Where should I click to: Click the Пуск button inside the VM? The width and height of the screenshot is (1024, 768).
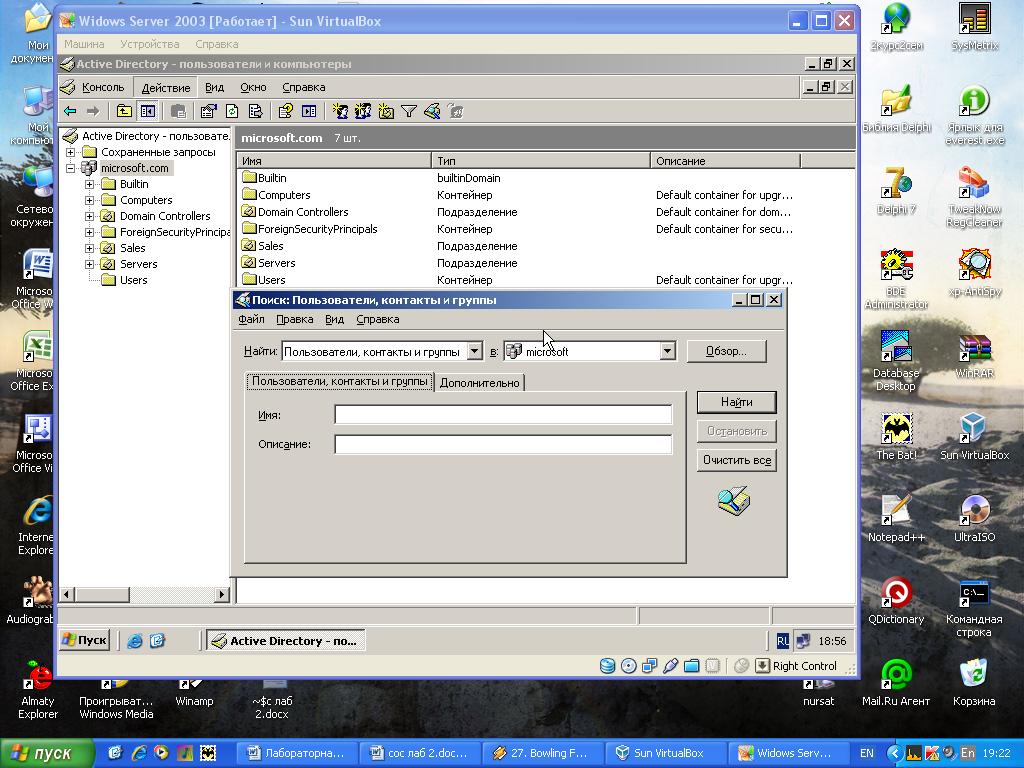click(x=84, y=641)
